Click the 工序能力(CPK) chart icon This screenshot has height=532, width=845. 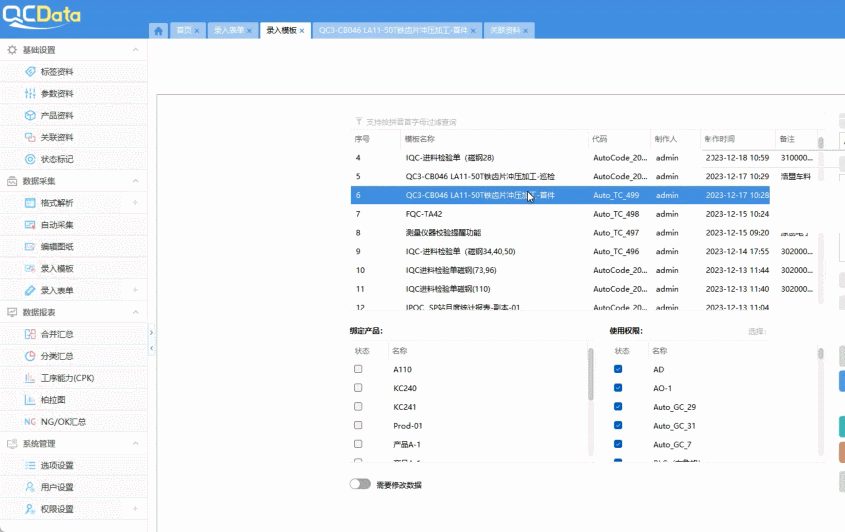pyautogui.click(x=30, y=378)
